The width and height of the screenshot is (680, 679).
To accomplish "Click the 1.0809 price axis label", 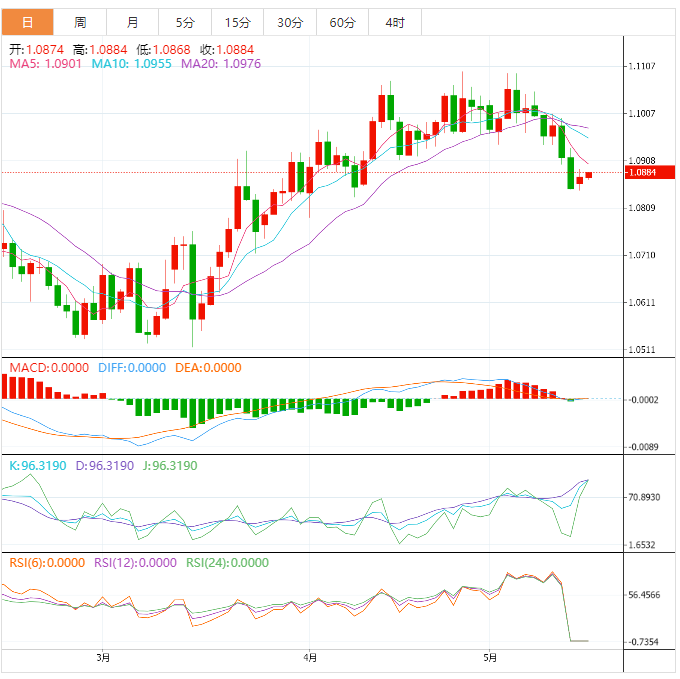I will point(642,208).
